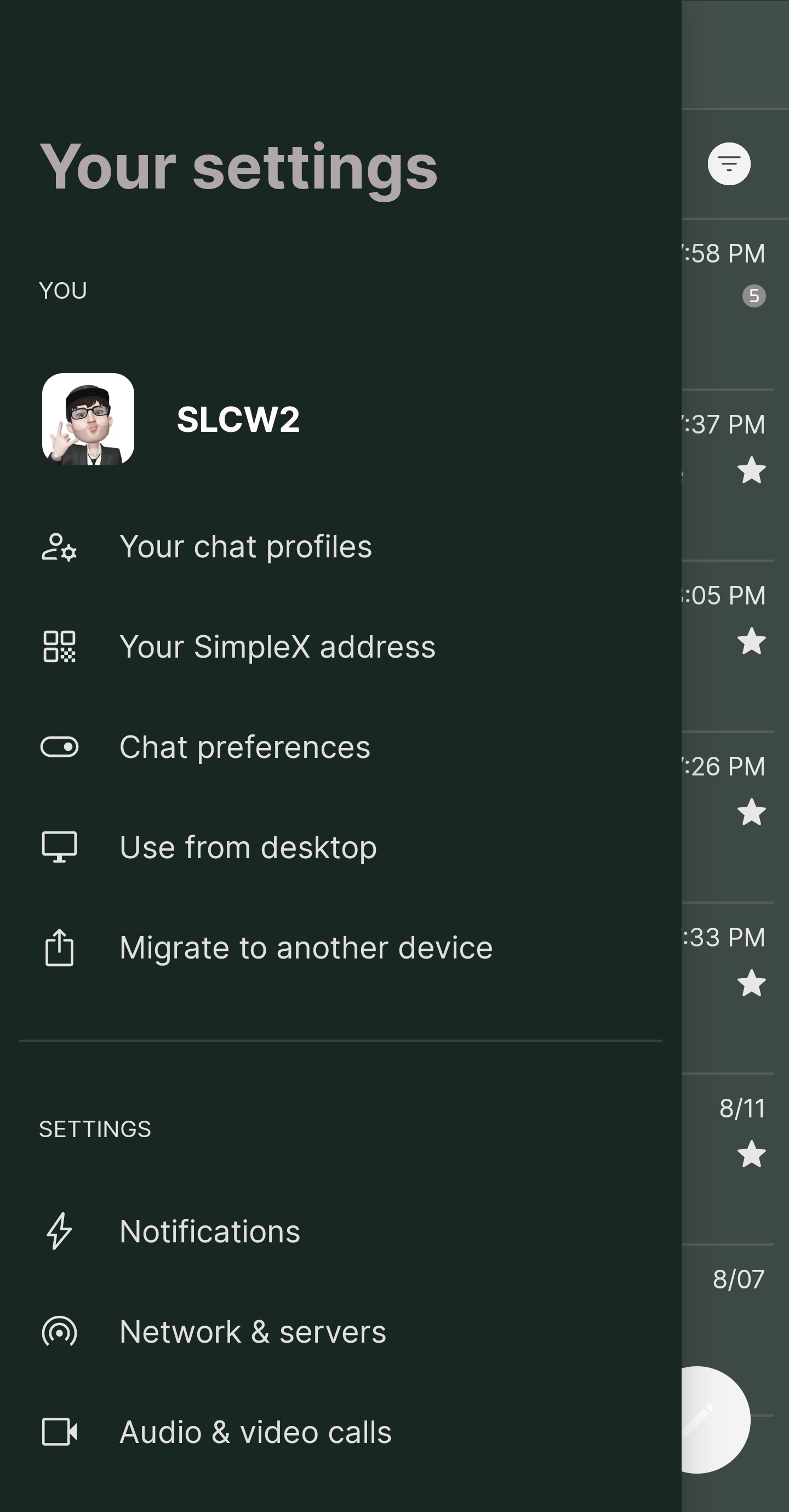Click the video camera calls icon
The height and width of the screenshot is (1512, 789).
[59, 1431]
